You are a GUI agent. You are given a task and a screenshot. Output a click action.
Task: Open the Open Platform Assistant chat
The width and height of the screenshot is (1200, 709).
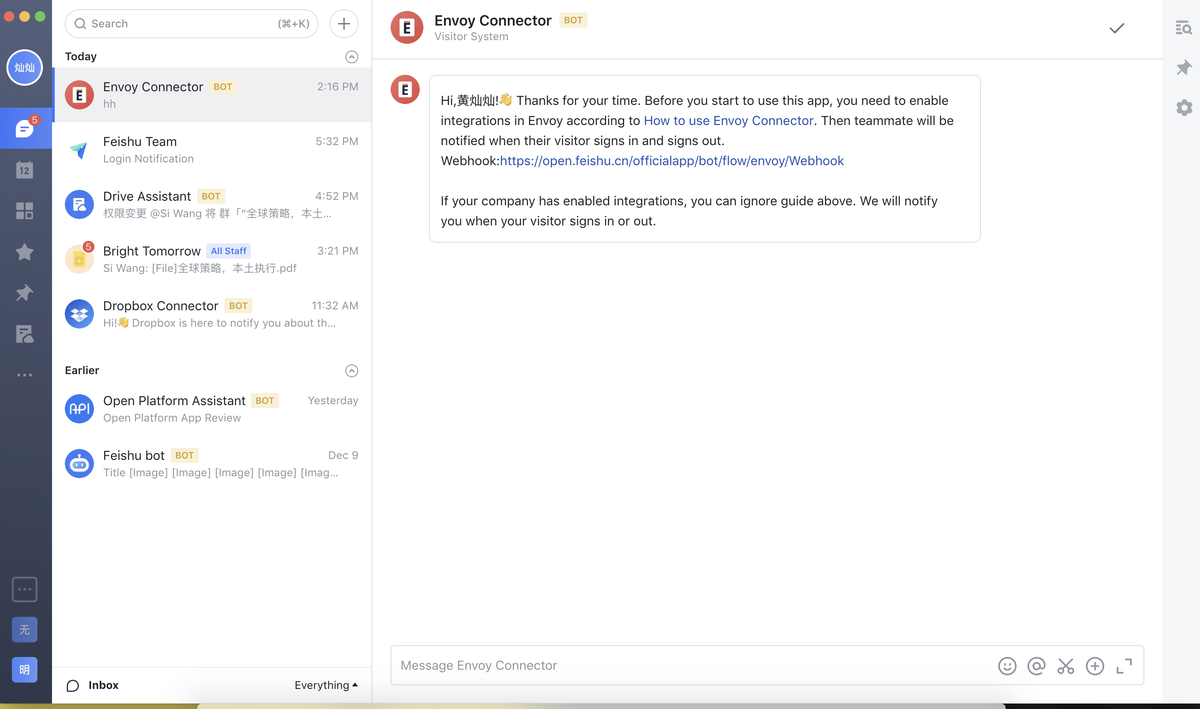click(x=212, y=409)
